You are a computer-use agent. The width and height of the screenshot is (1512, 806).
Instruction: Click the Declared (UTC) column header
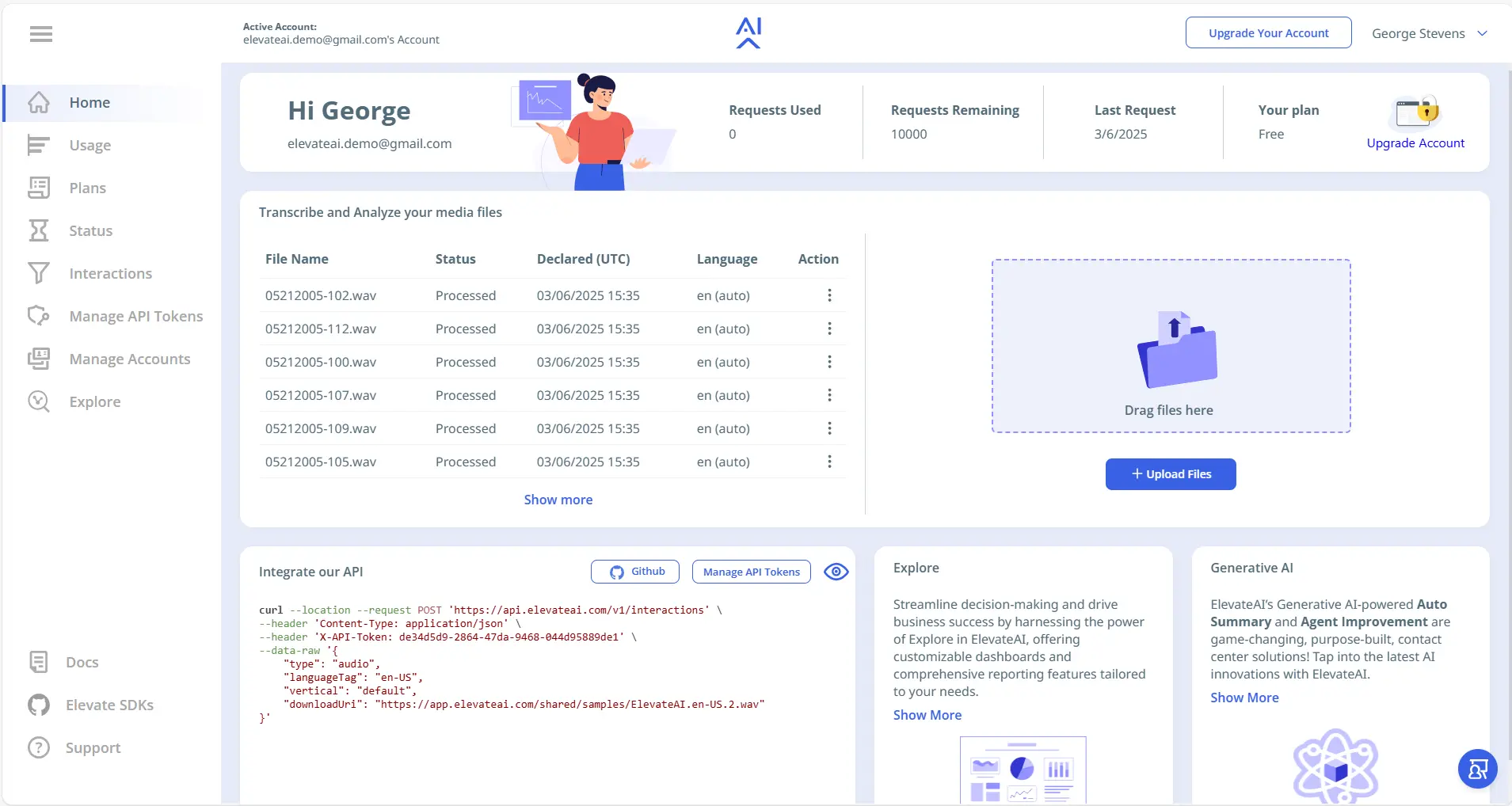pos(584,259)
